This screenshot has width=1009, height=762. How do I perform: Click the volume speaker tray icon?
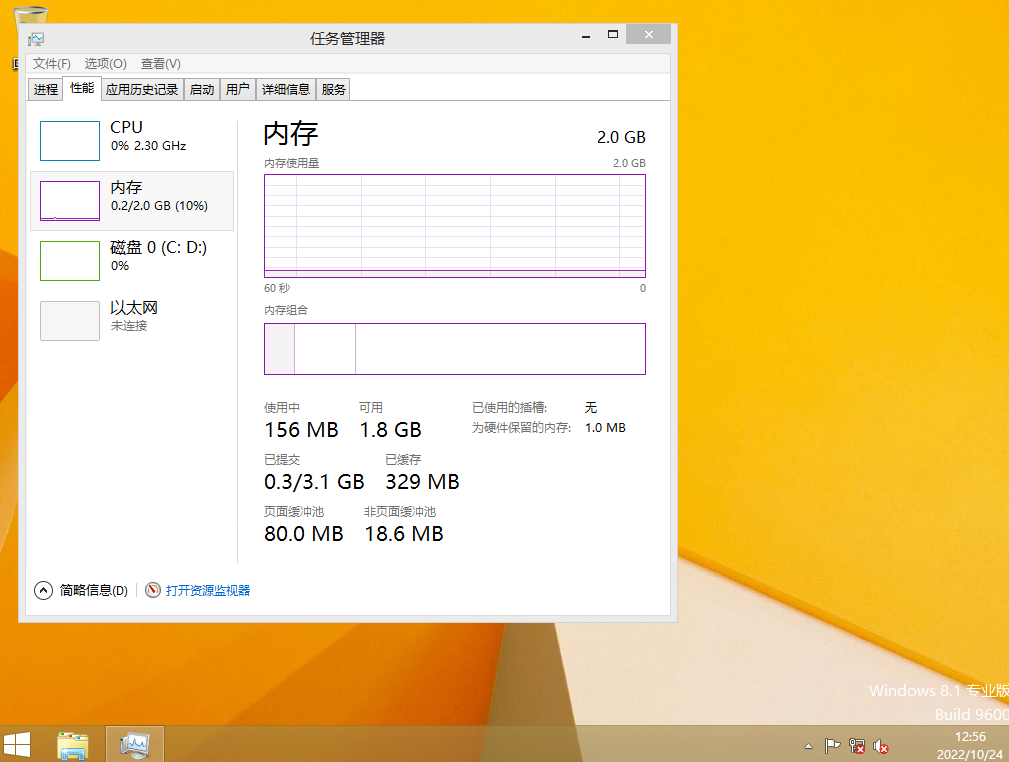(x=880, y=746)
